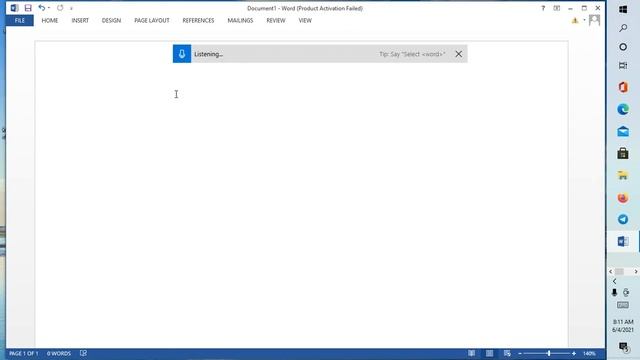
Task: Click the Listening... status text
Action: tap(209, 54)
